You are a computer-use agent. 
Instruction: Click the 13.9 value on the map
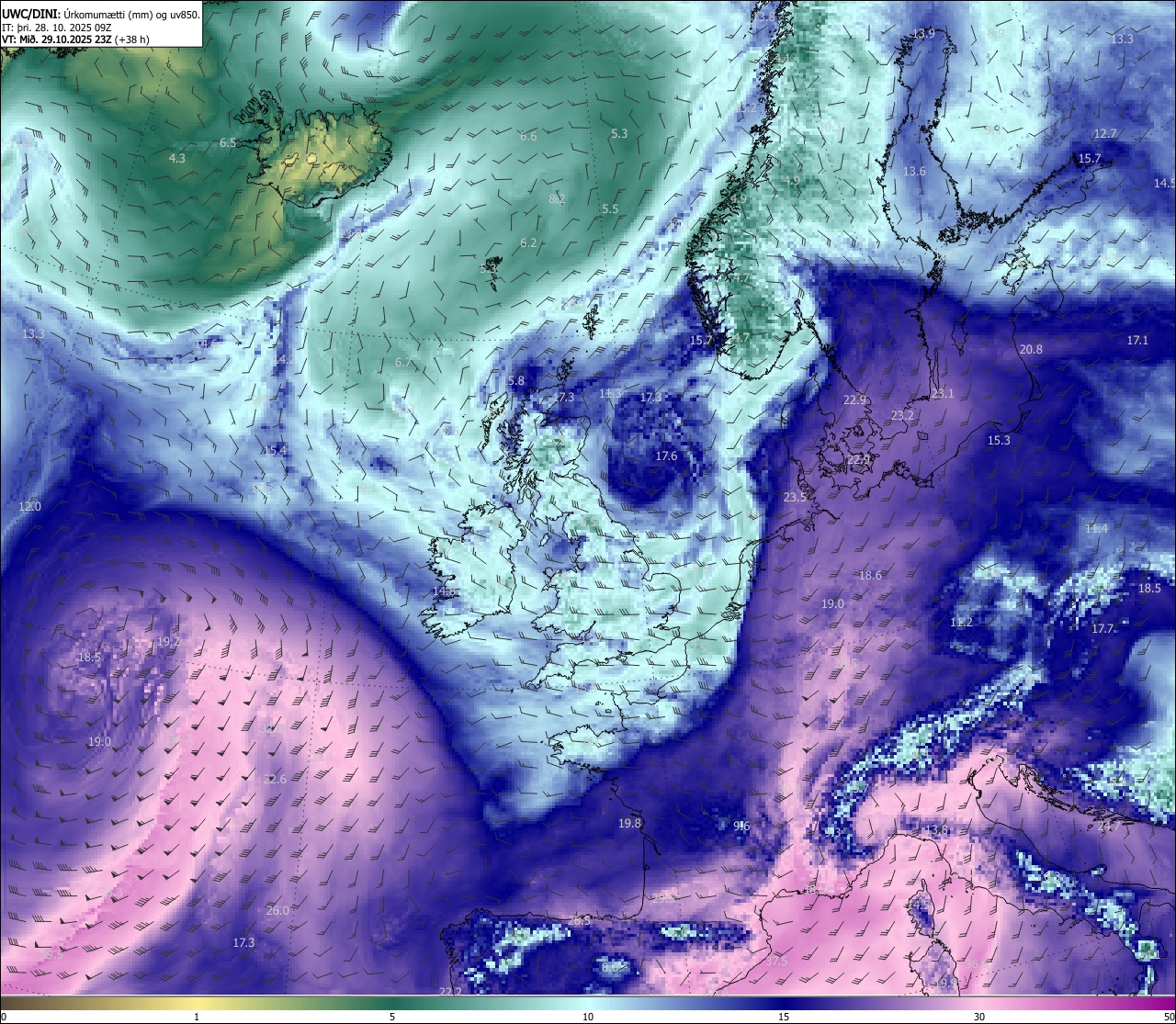[923, 33]
